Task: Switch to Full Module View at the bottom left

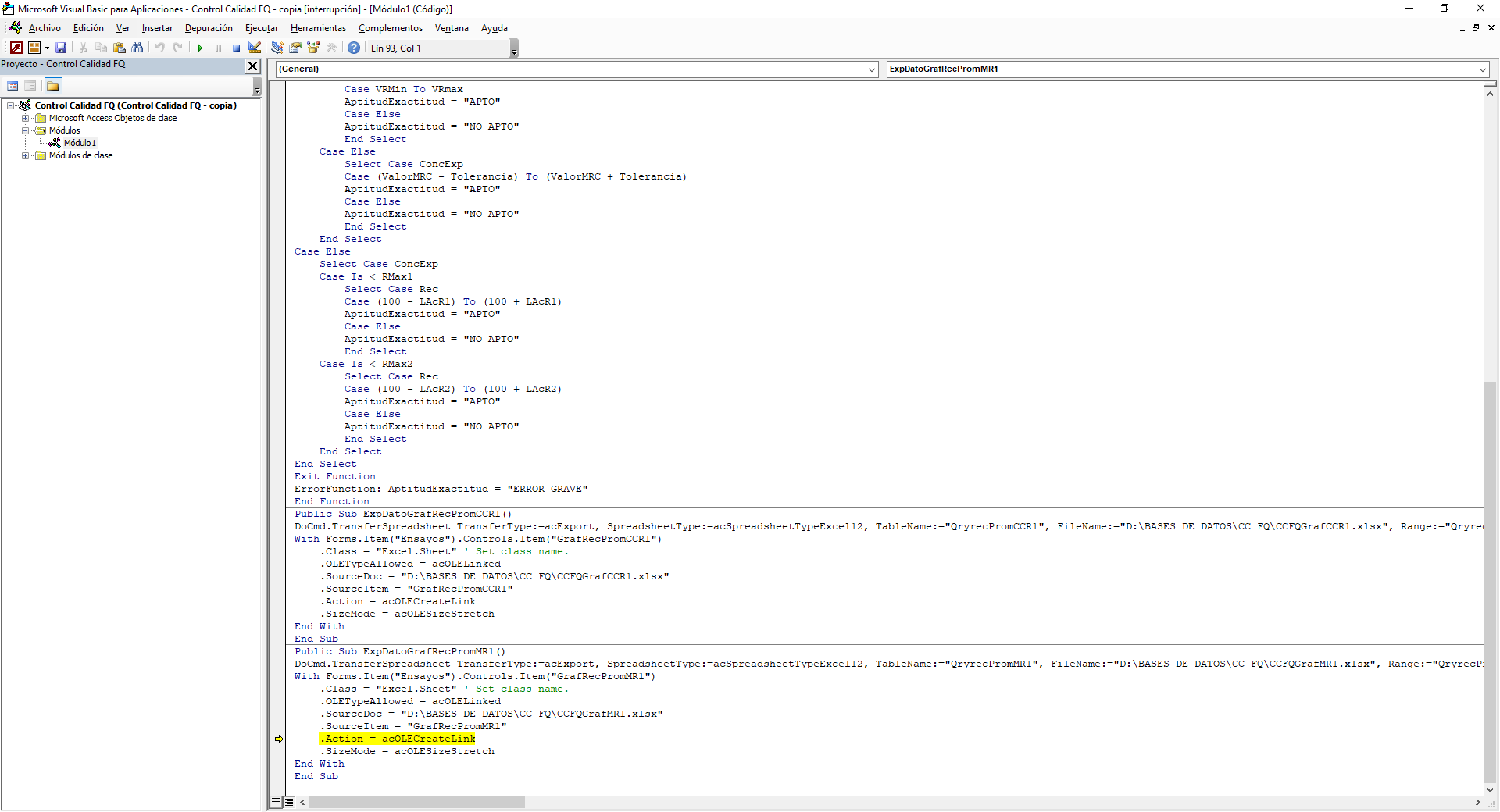Action: click(x=288, y=801)
